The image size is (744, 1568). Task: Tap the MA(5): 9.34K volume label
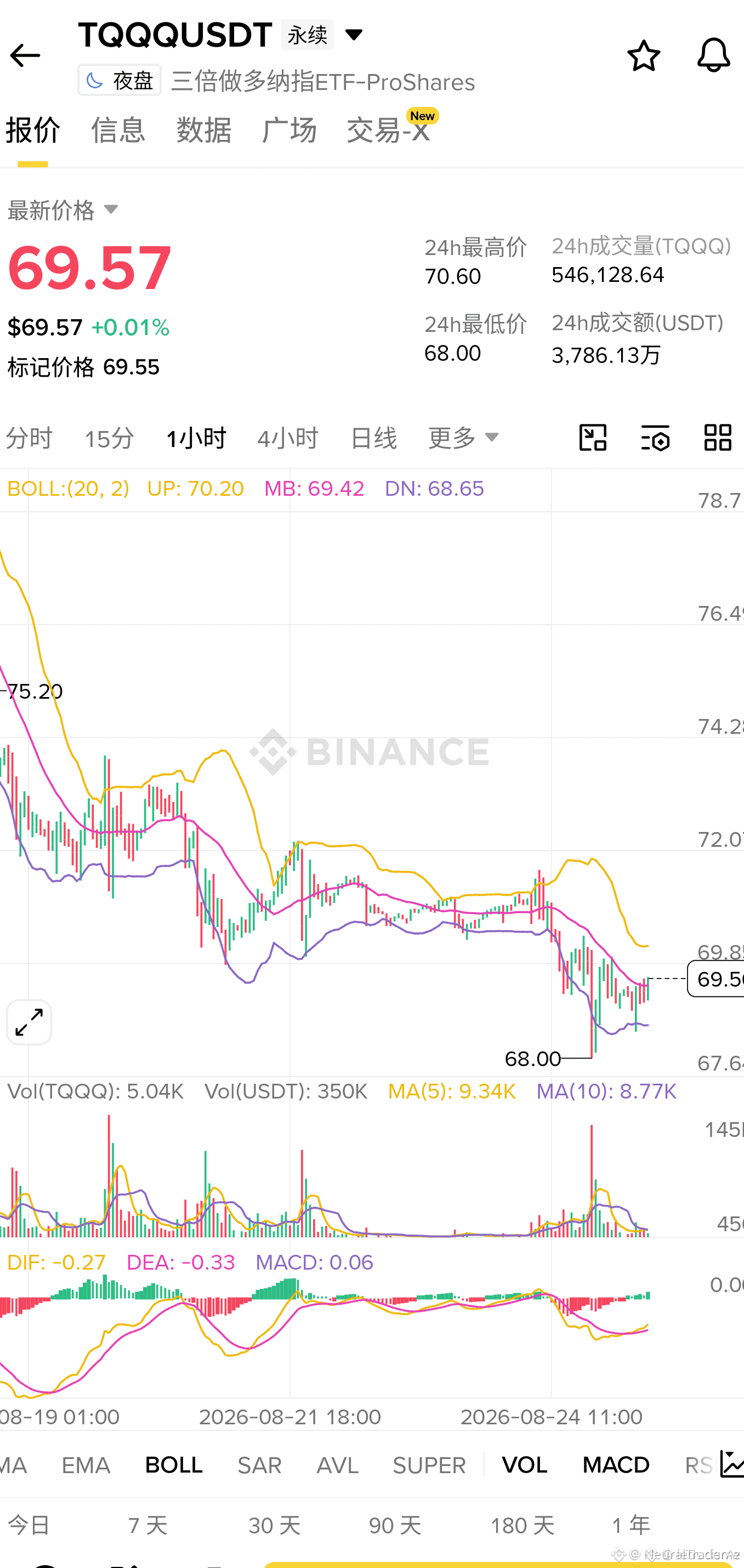click(x=452, y=1091)
